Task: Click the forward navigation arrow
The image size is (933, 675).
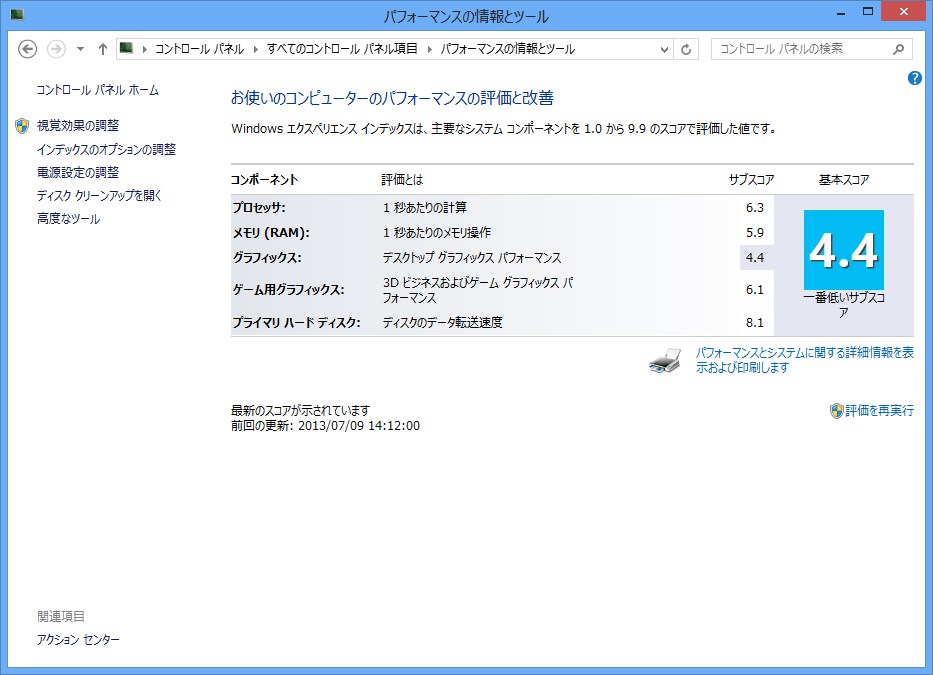Action: click(x=56, y=49)
